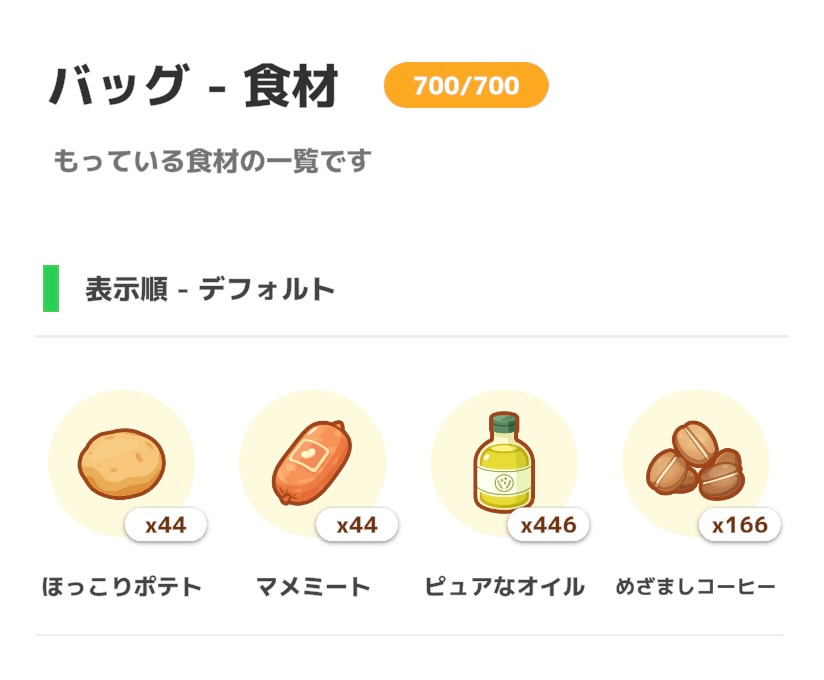Image resolution: width=824 pixels, height=680 pixels.
Task: Click the x166 coffee quantity badge
Action: pyautogui.click(x=740, y=524)
